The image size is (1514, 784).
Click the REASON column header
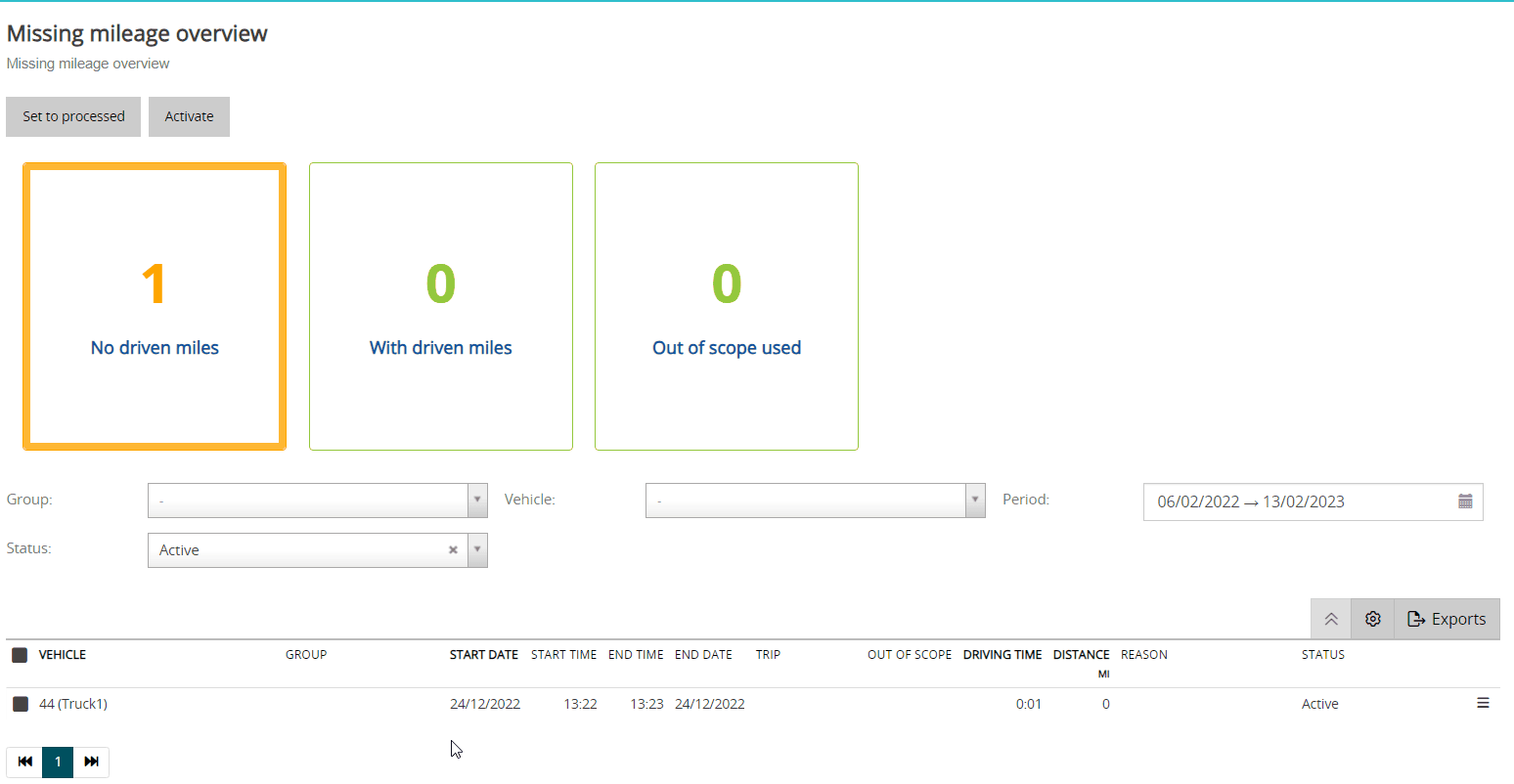point(1144,655)
